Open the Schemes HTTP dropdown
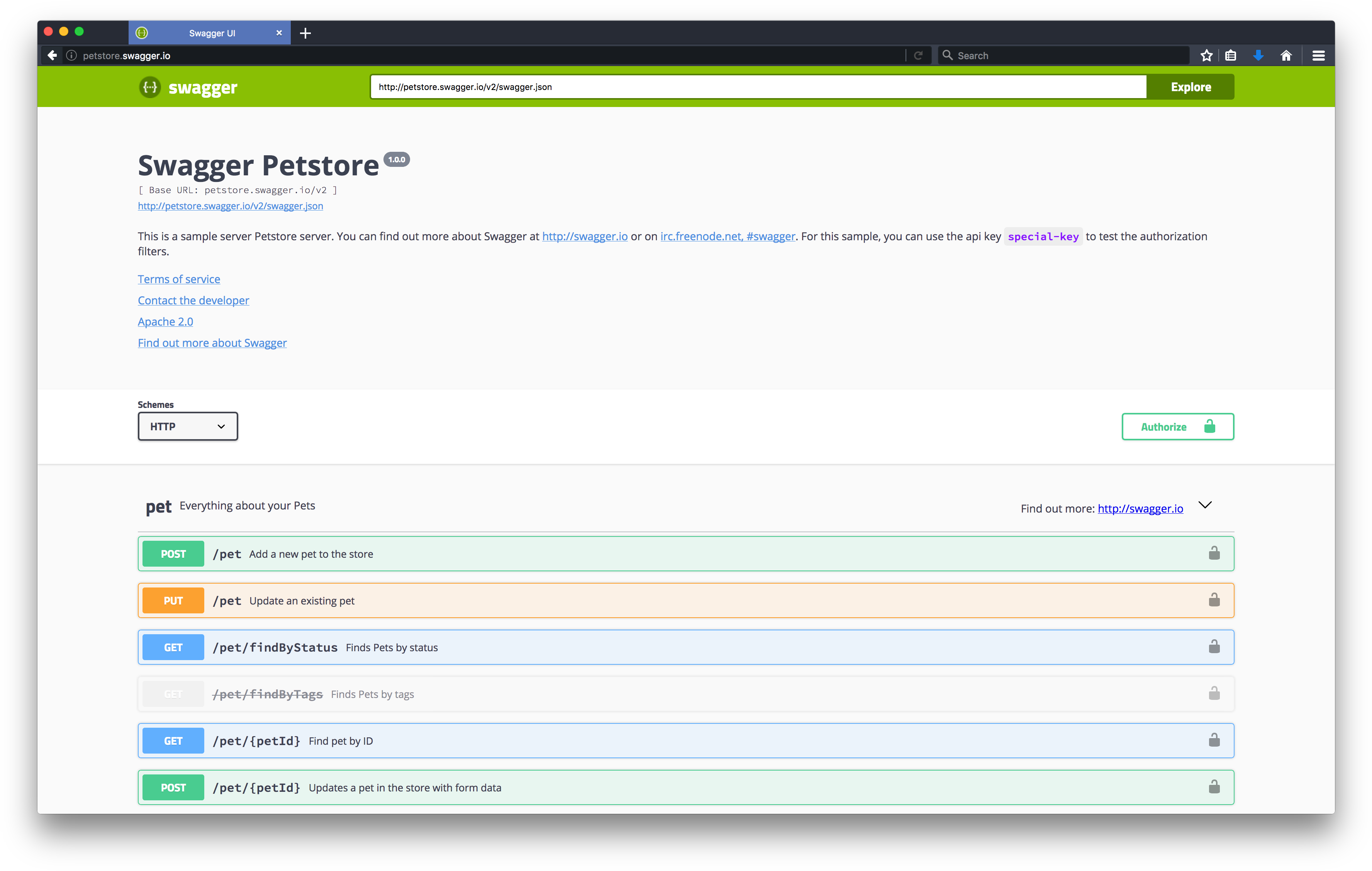 pyautogui.click(x=187, y=426)
